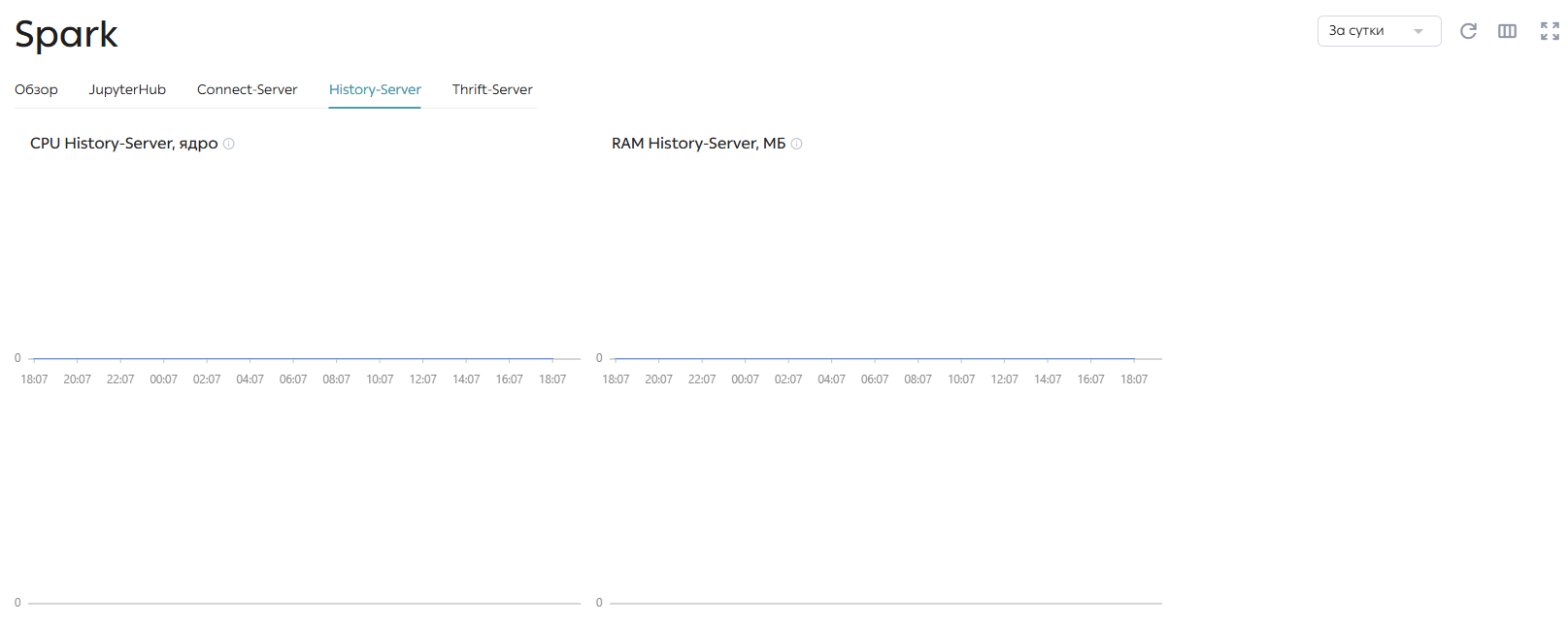Toggle fullscreen mode icon
Viewport: 1568px width, 626px height.
pos(1550,31)
